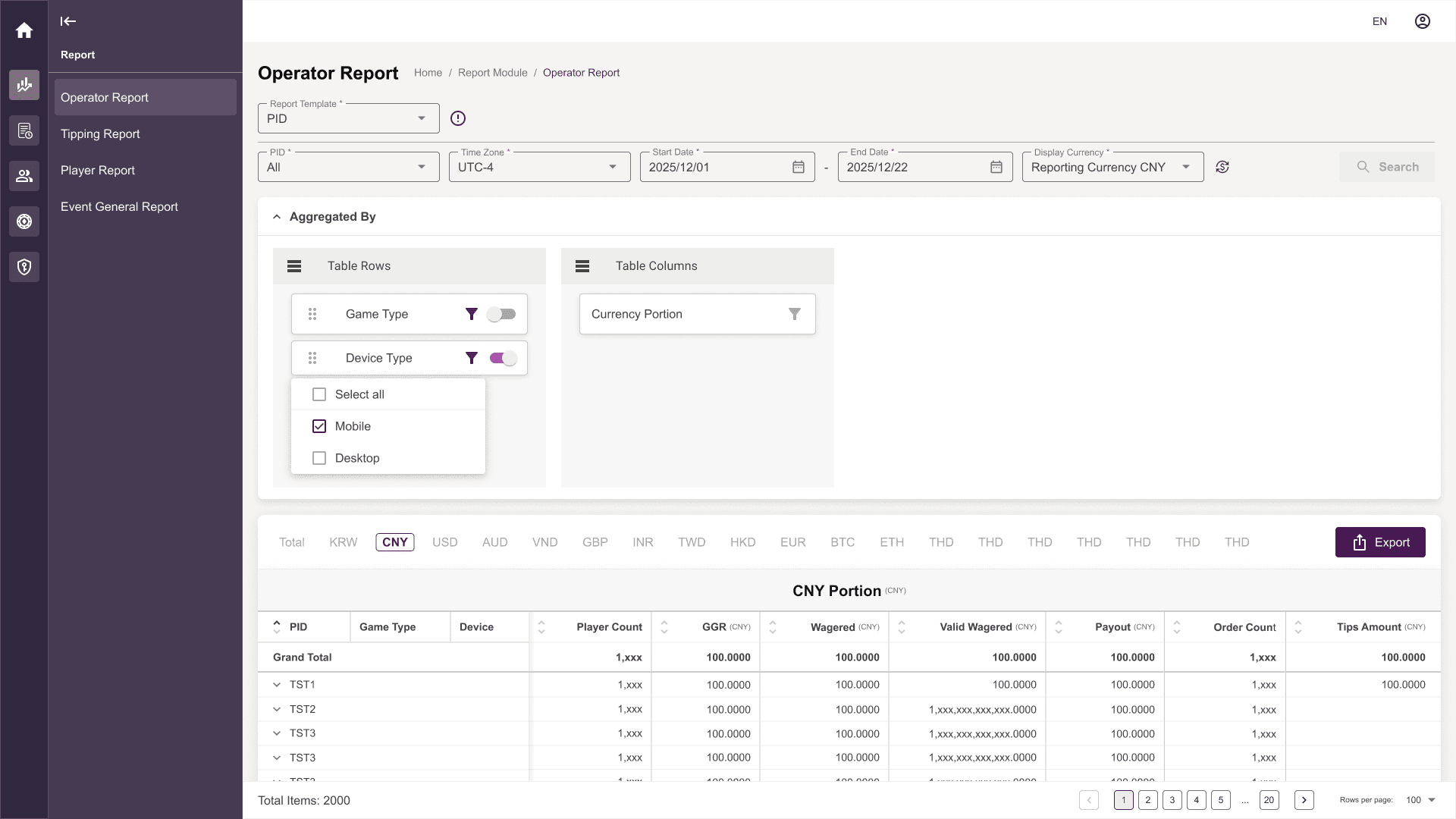Image resolution: width=1456 pixels, height=819 pixels.
Task: Disable the Device Type toggle switch
Action: pos(503,358)
